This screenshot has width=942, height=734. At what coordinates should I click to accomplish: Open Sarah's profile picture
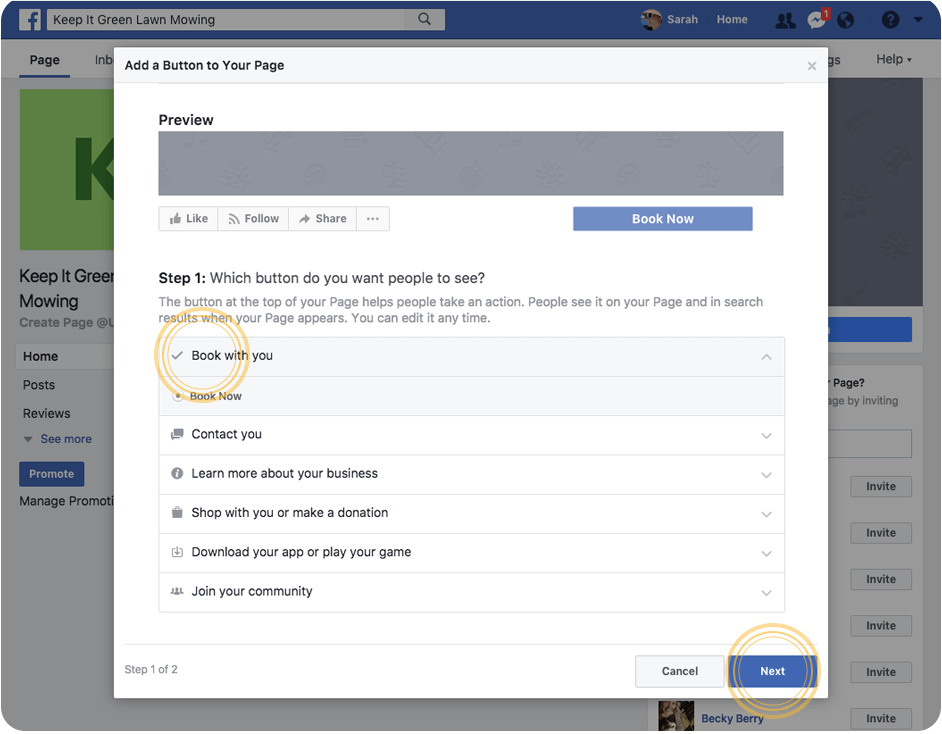click(651, 19)
